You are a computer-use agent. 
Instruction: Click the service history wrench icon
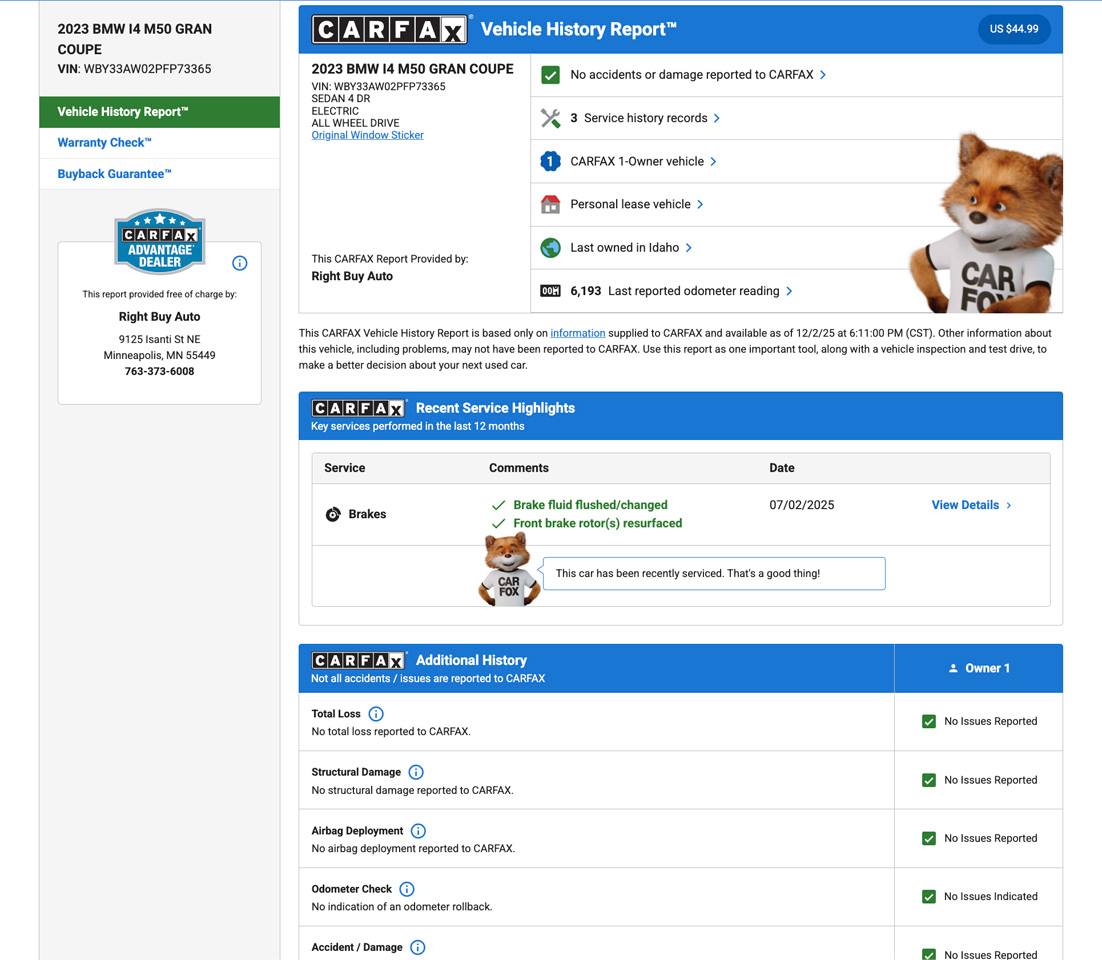pos(550,118)
